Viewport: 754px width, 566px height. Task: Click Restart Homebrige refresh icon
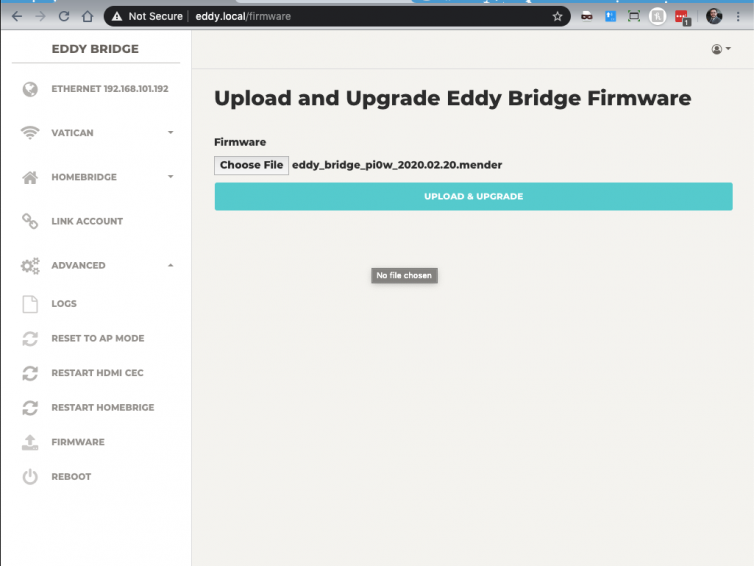tap(30, 408)
